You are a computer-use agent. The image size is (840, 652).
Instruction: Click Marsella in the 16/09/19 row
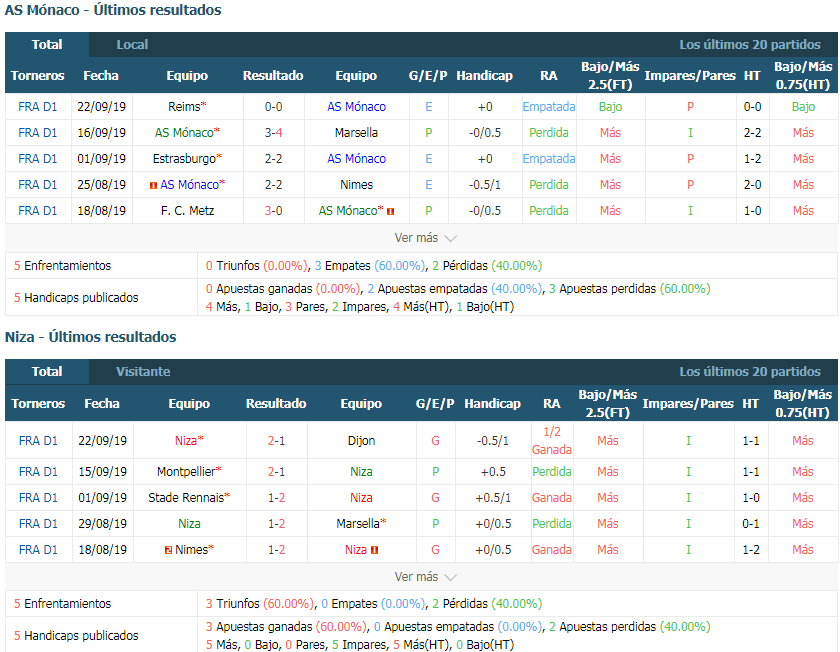click(x=356, y=132)
